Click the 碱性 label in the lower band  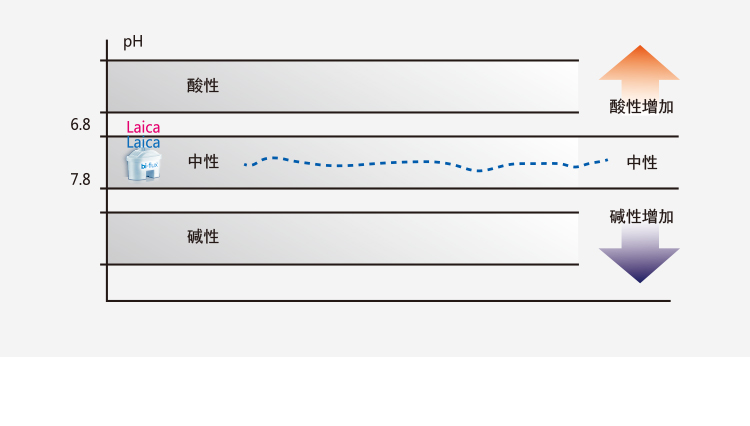click(x=203, y=237)
